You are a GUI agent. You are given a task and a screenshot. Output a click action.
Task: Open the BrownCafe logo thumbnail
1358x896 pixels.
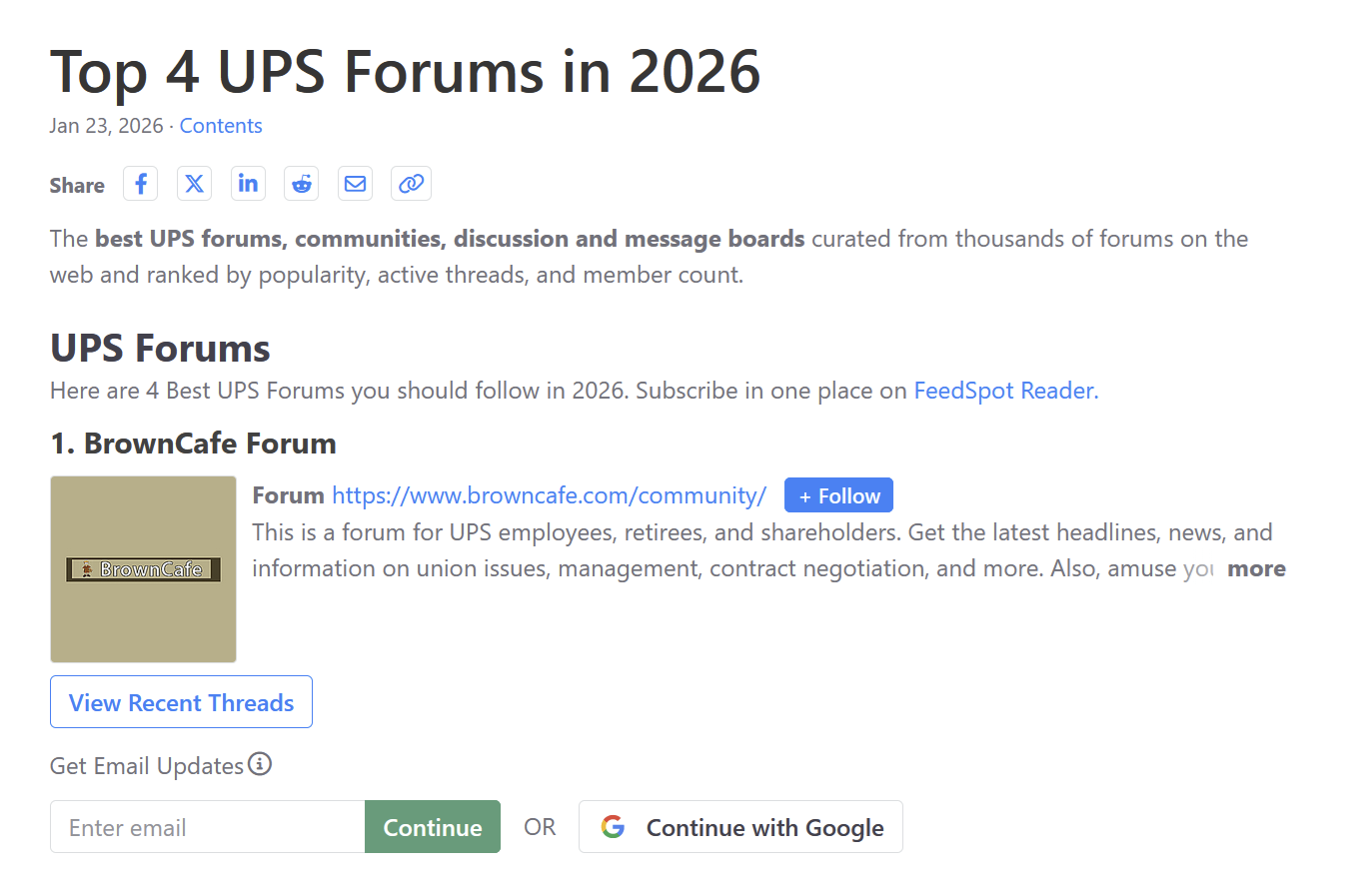pos(143,569)
